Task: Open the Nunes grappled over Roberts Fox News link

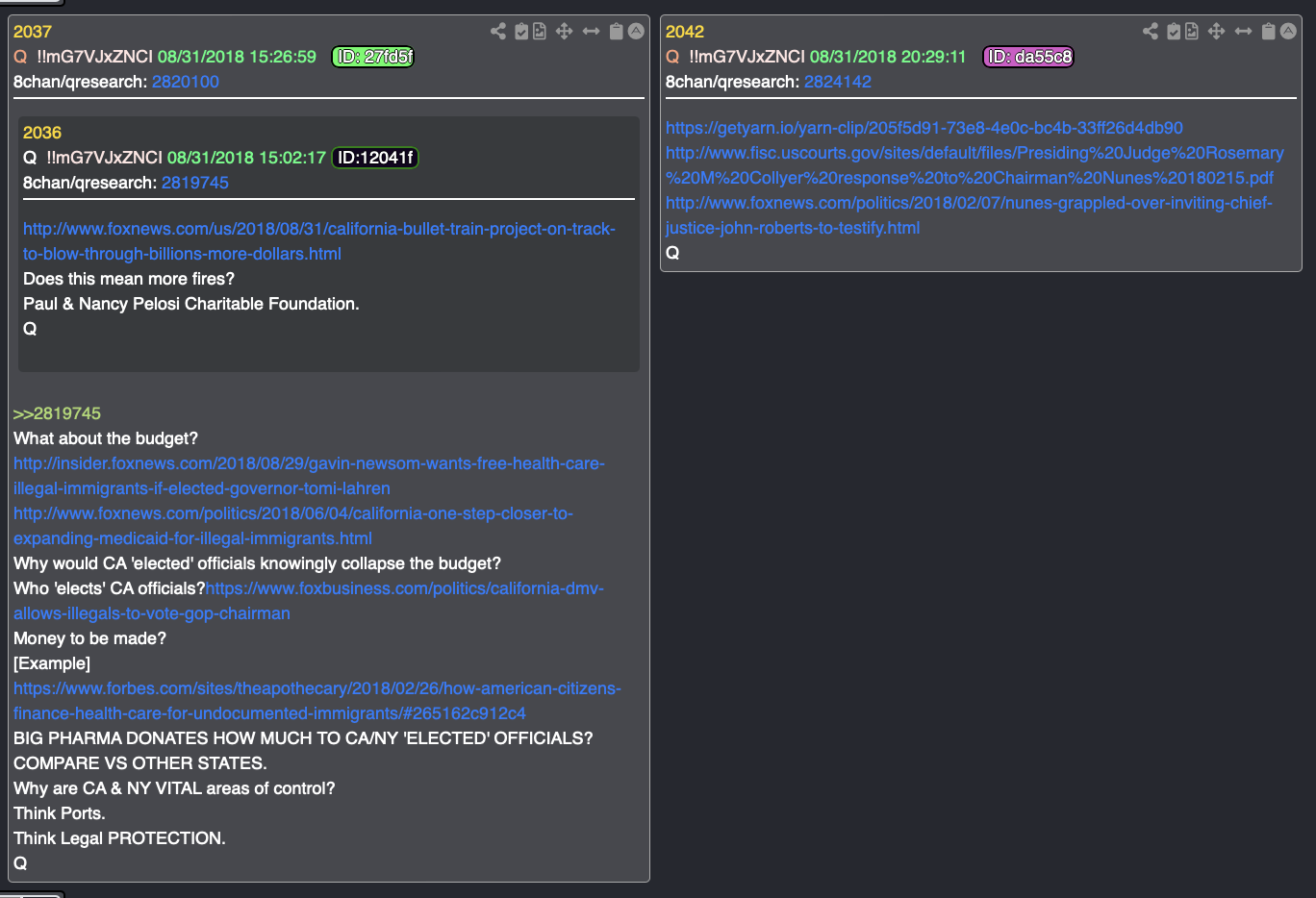Action: point(969,215)
